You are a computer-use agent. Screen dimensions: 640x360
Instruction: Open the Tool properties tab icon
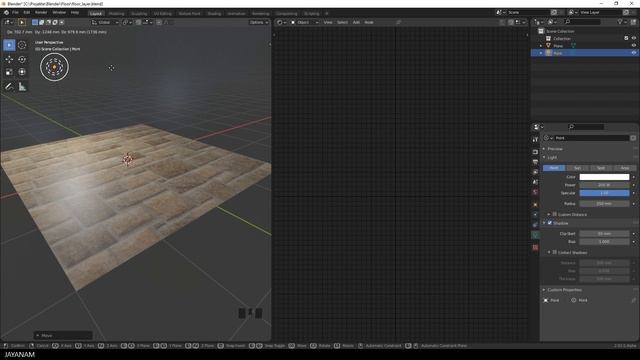point(535,140)
